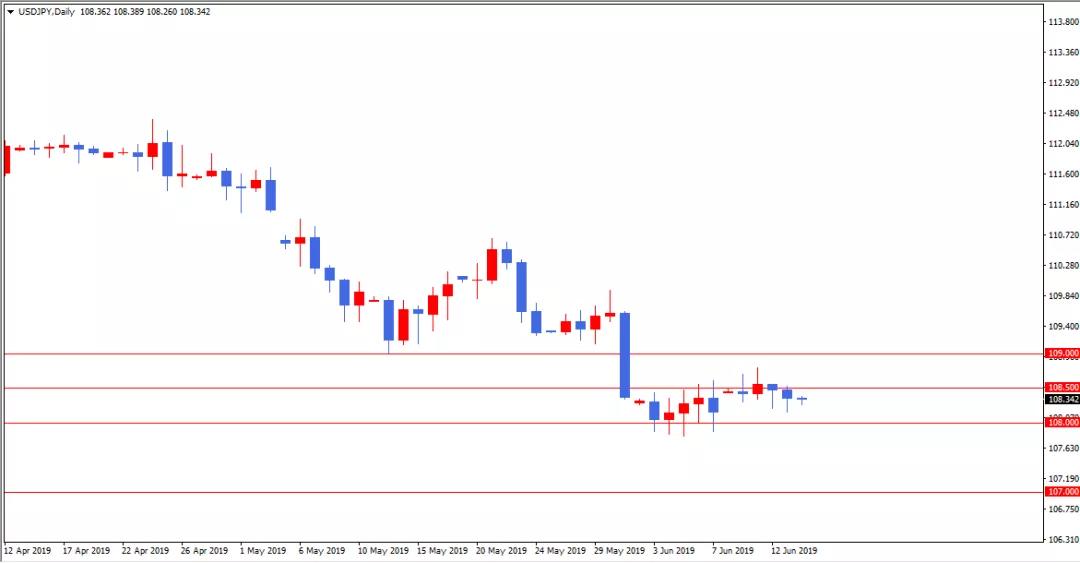The width and height of the screenshot is (1080, 563).
Task: Click the black 108.342 current price tag
Action: tap(1061, 400)
